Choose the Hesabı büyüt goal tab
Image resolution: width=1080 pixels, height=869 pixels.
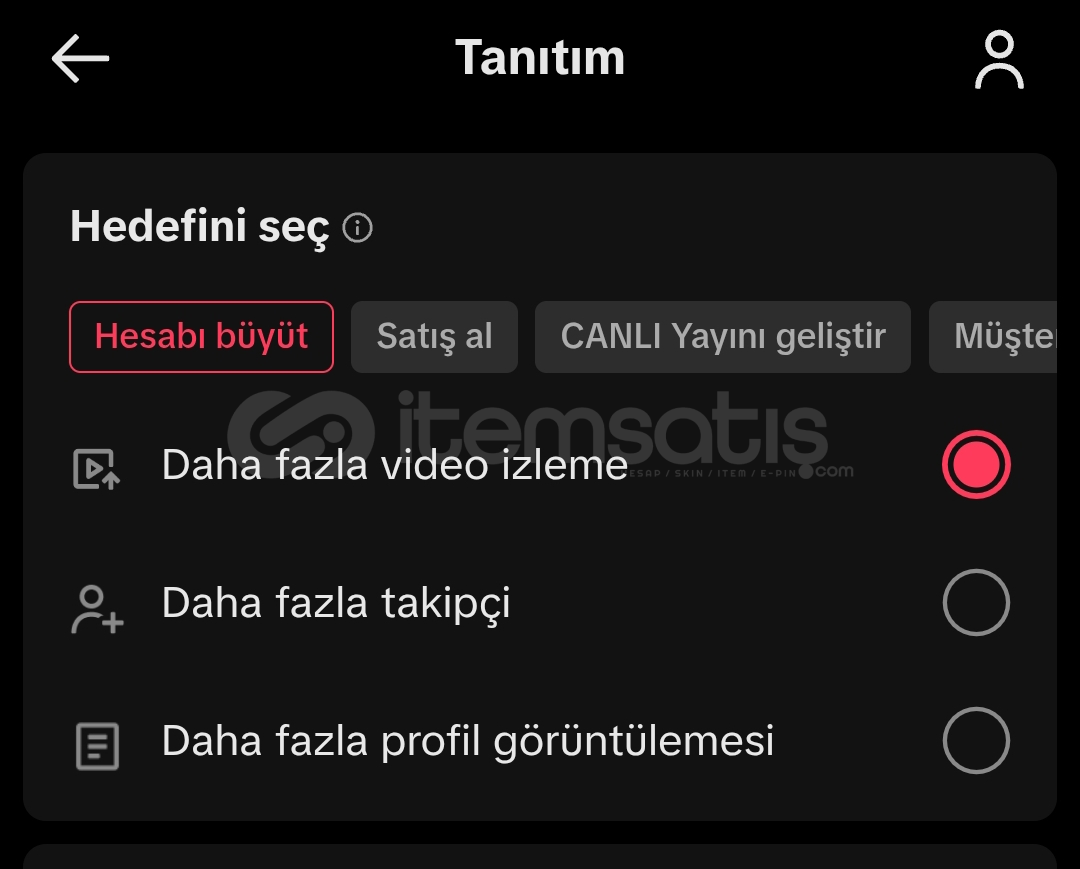point(201,337)
